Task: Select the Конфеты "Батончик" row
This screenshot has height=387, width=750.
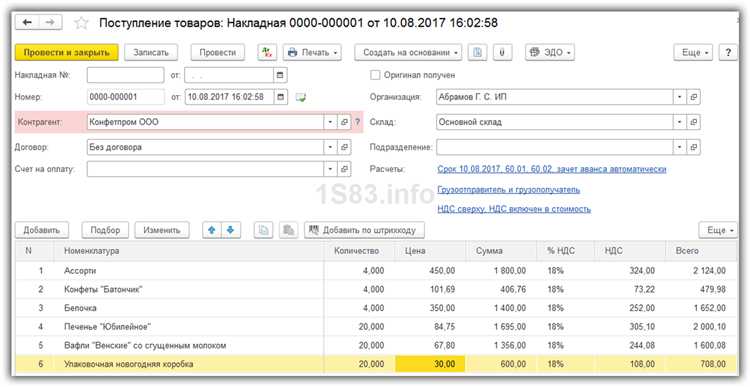Action: click(376, 289)
